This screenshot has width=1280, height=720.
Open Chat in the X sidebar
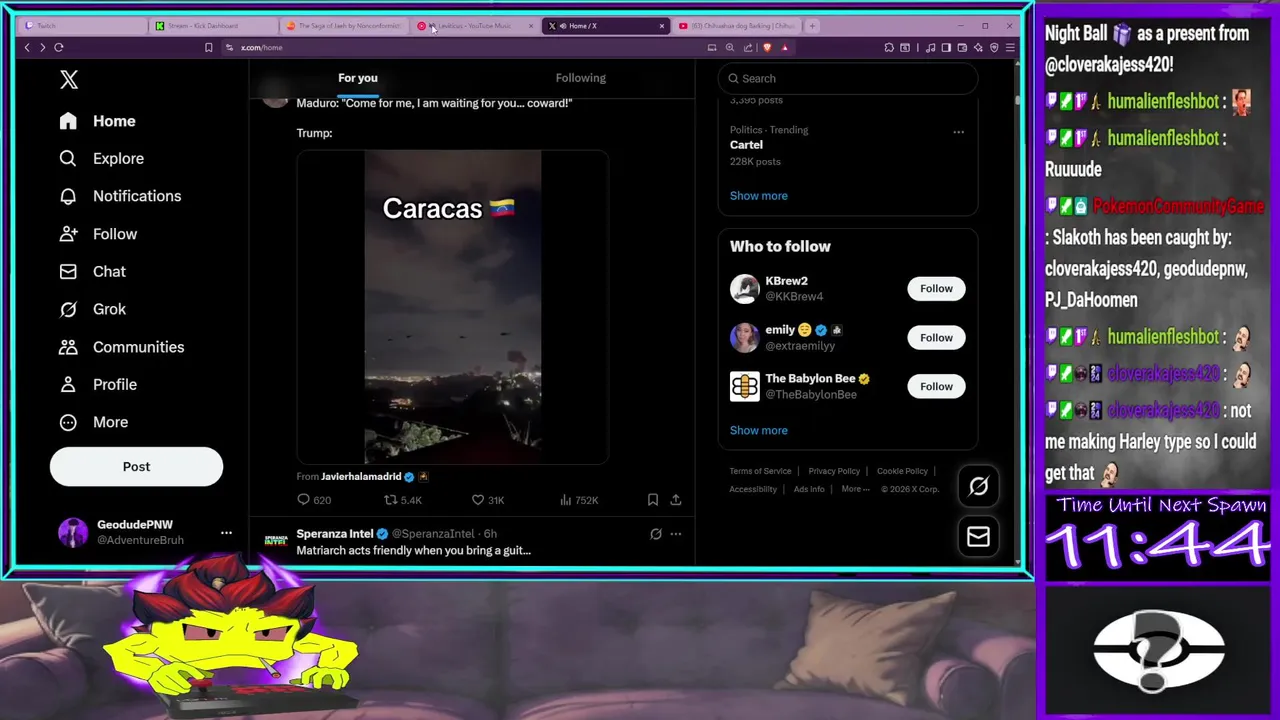[x=92, y=271]
